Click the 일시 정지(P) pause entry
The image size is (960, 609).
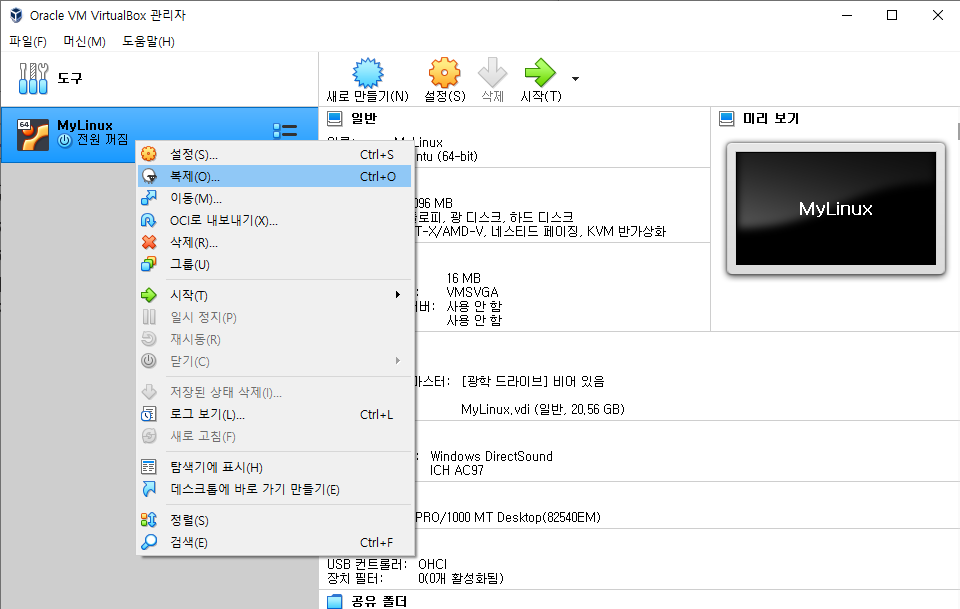[x=274, y=317]
